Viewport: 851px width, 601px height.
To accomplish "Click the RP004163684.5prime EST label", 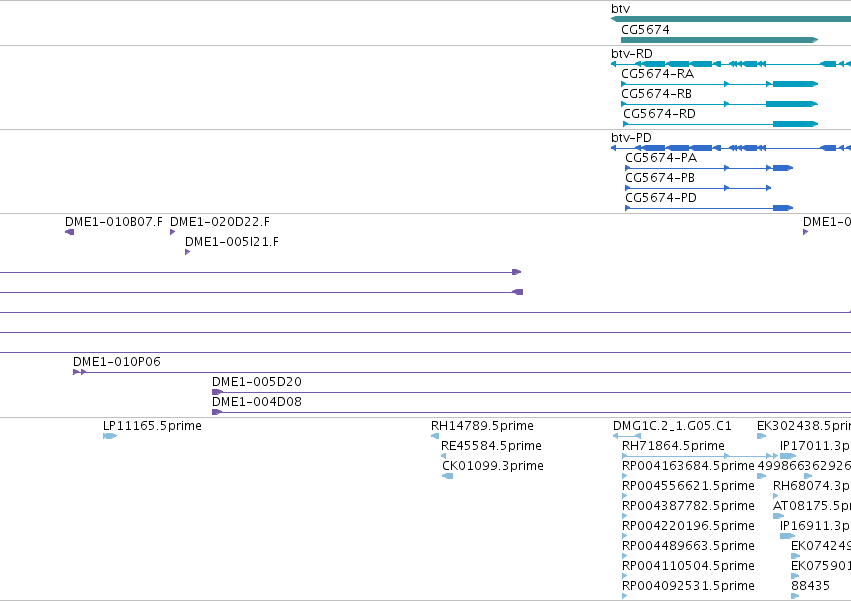I will tap(688, 466).
